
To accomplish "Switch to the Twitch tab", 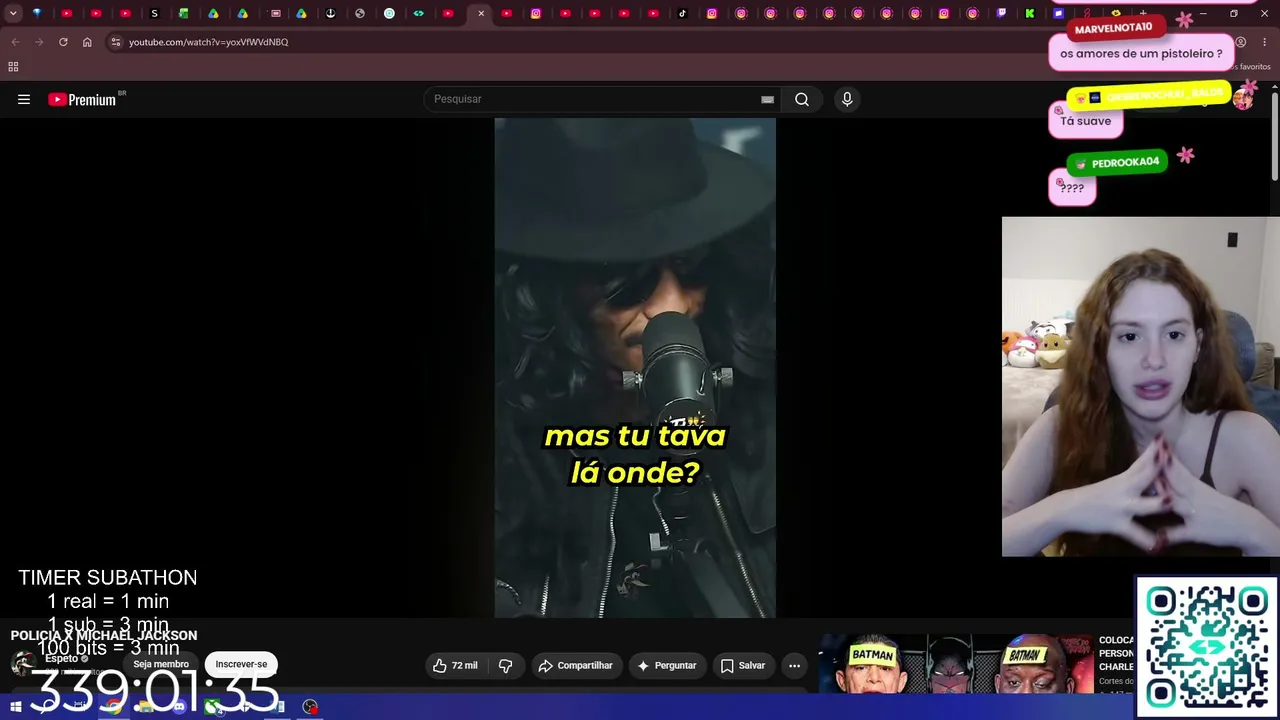I will click(x=1002, y=14).
